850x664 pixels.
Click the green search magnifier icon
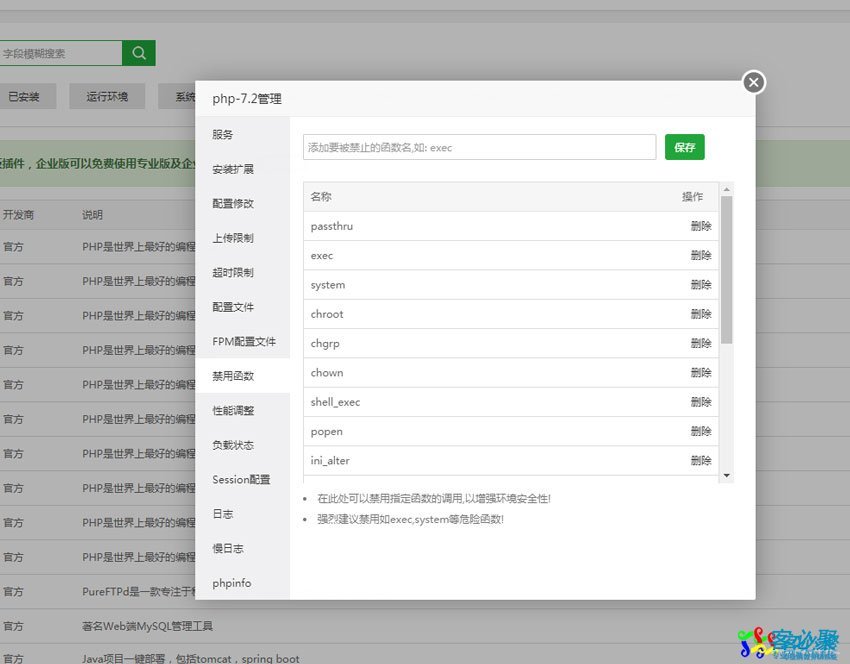pyautogui.click(x=138, y=52)
